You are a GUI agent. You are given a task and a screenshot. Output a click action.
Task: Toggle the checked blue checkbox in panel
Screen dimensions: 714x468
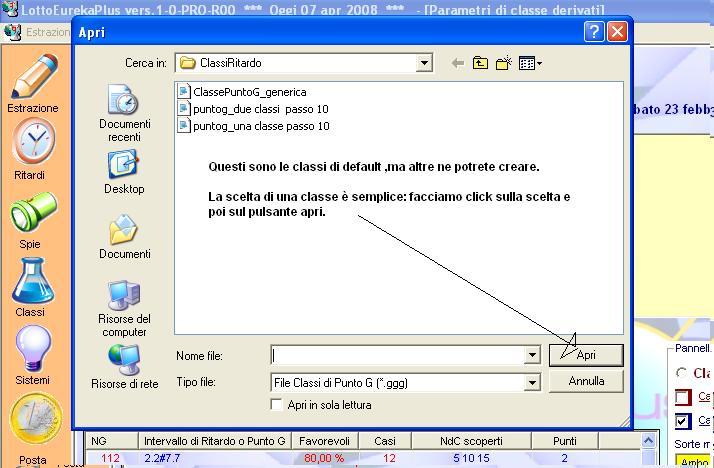(x=683, y=421)
